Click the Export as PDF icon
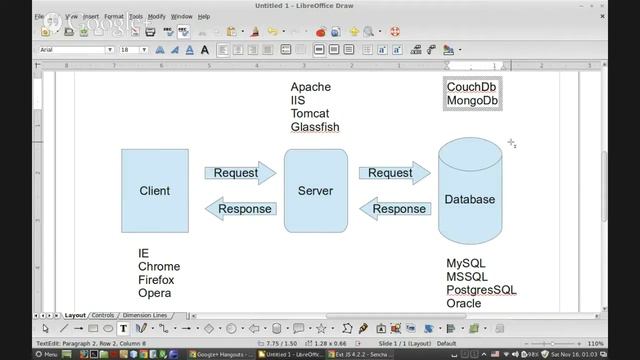The width and height of the screenshot is (640, 360). pos(135,32)
